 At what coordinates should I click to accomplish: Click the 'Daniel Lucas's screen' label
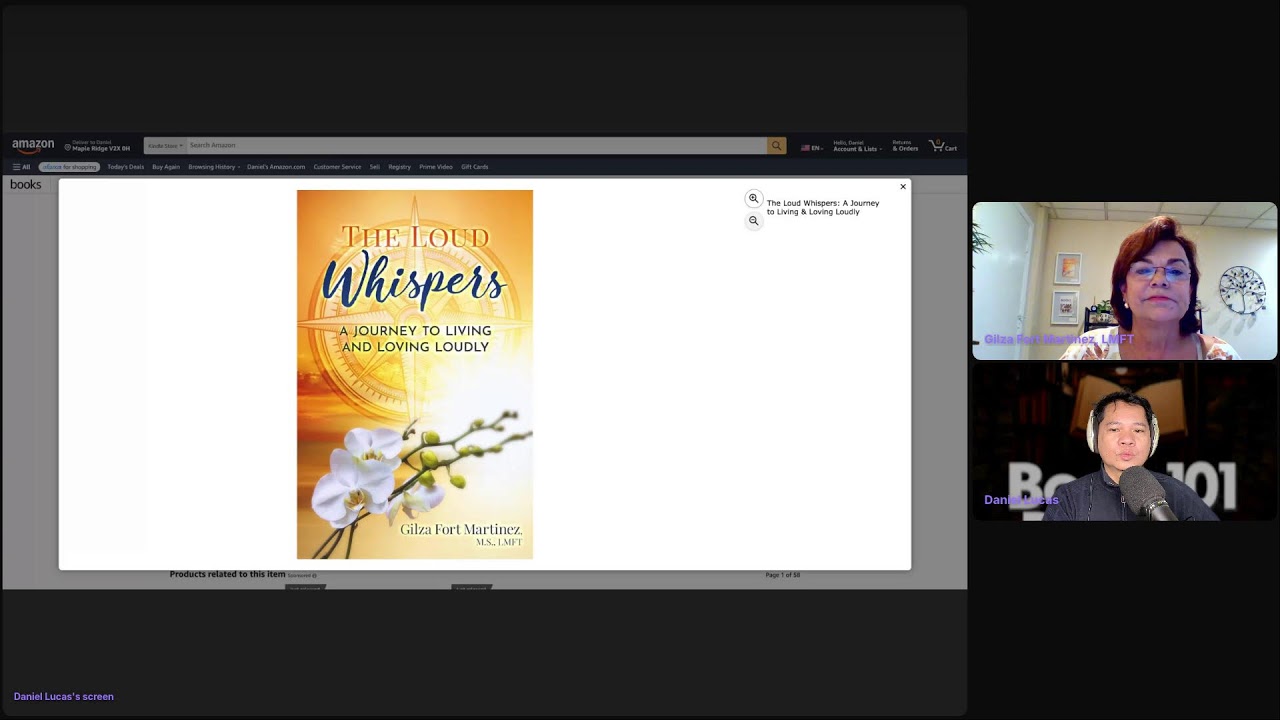pyautogui.click(x=64, y=696)
